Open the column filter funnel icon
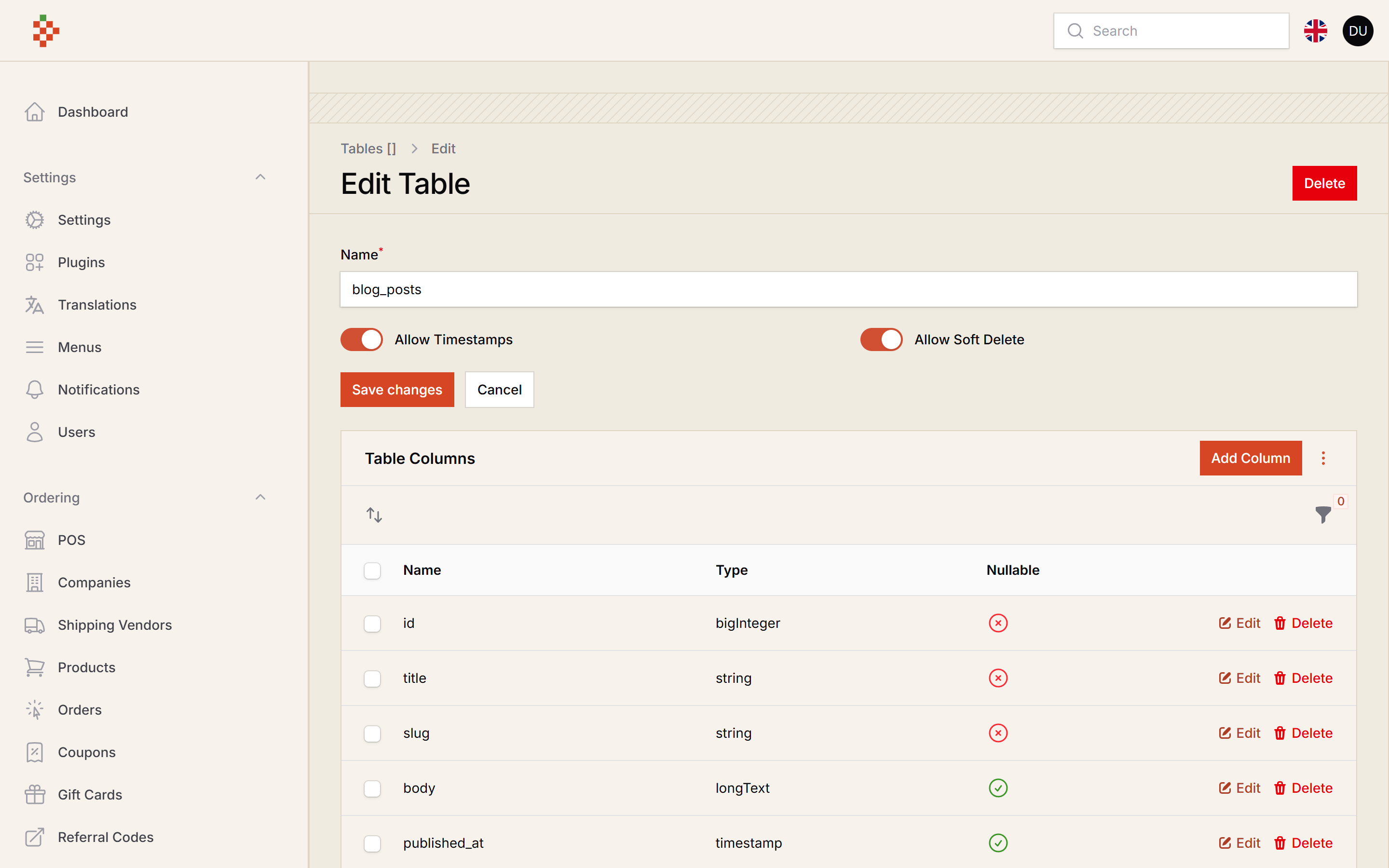 (x=1323, y=515)
